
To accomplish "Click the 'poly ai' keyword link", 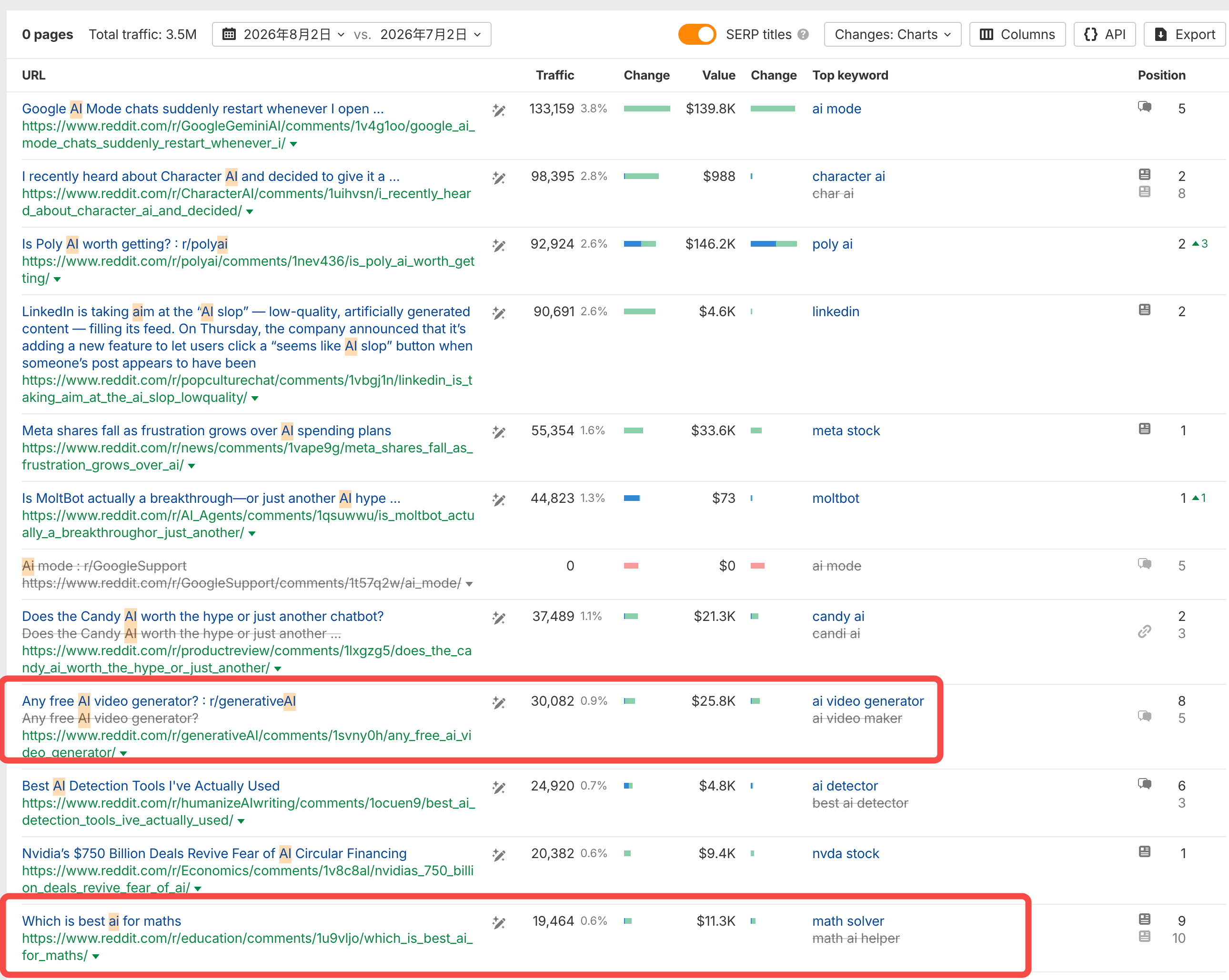I will pyautogui.click(x=832, y=244).
